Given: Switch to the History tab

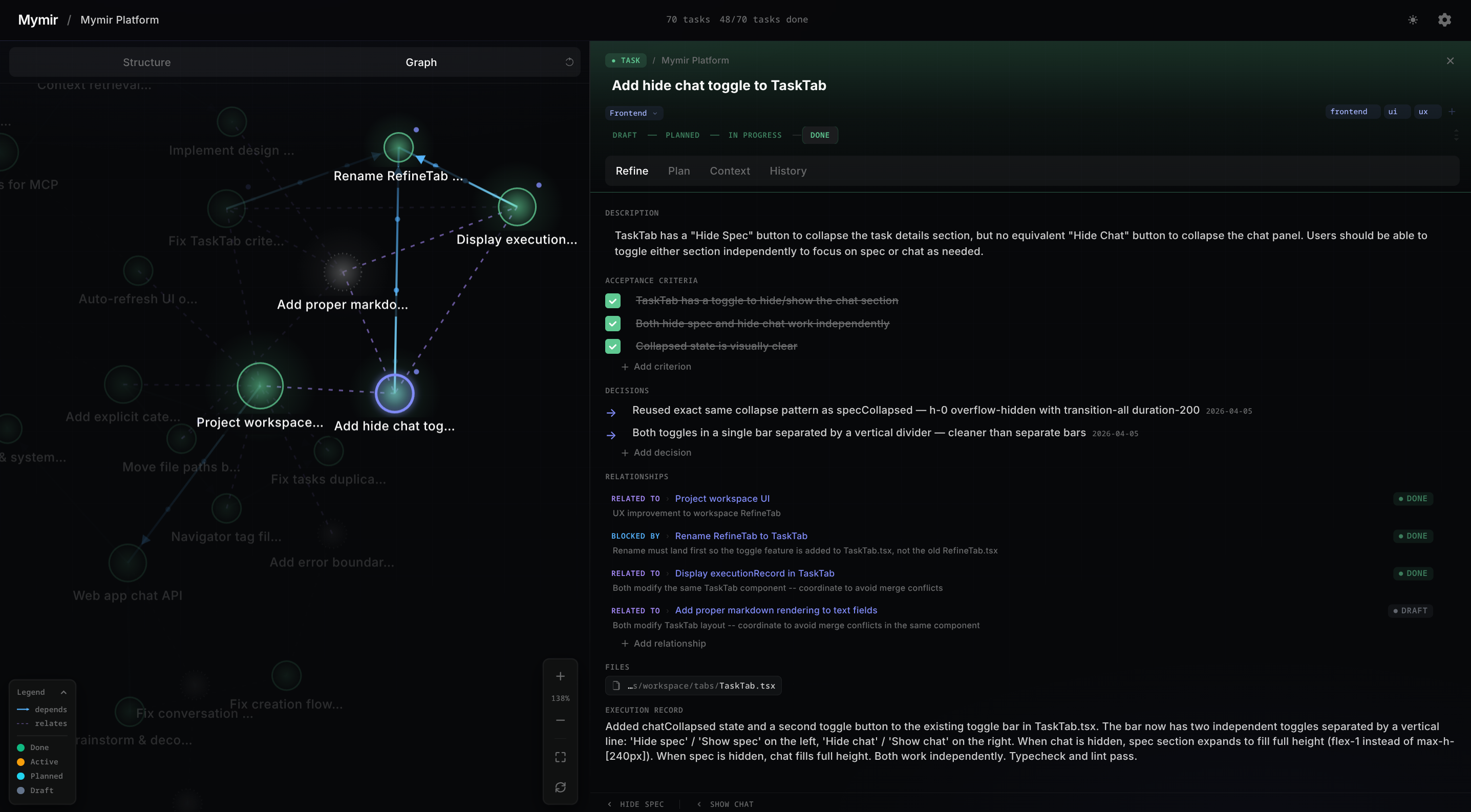Looking at the screenshot, I should (x=787, y=170).
